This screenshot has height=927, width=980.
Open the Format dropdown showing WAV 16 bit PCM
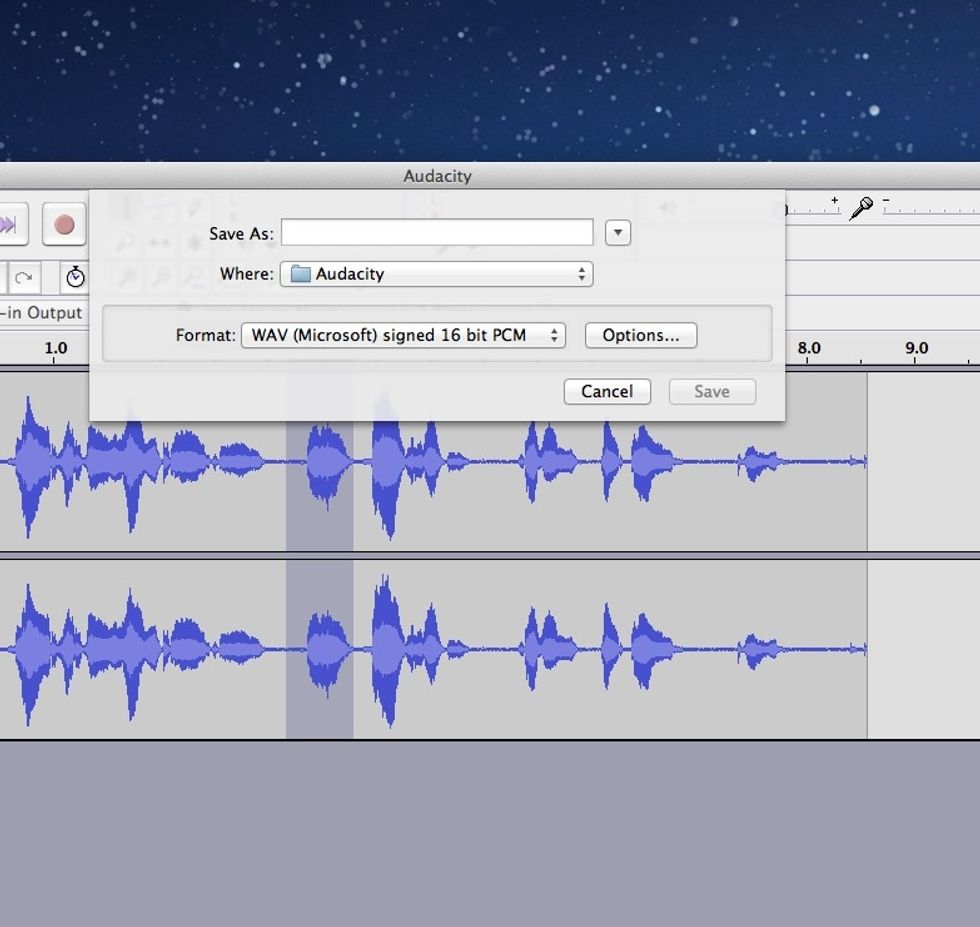(403, 335)
